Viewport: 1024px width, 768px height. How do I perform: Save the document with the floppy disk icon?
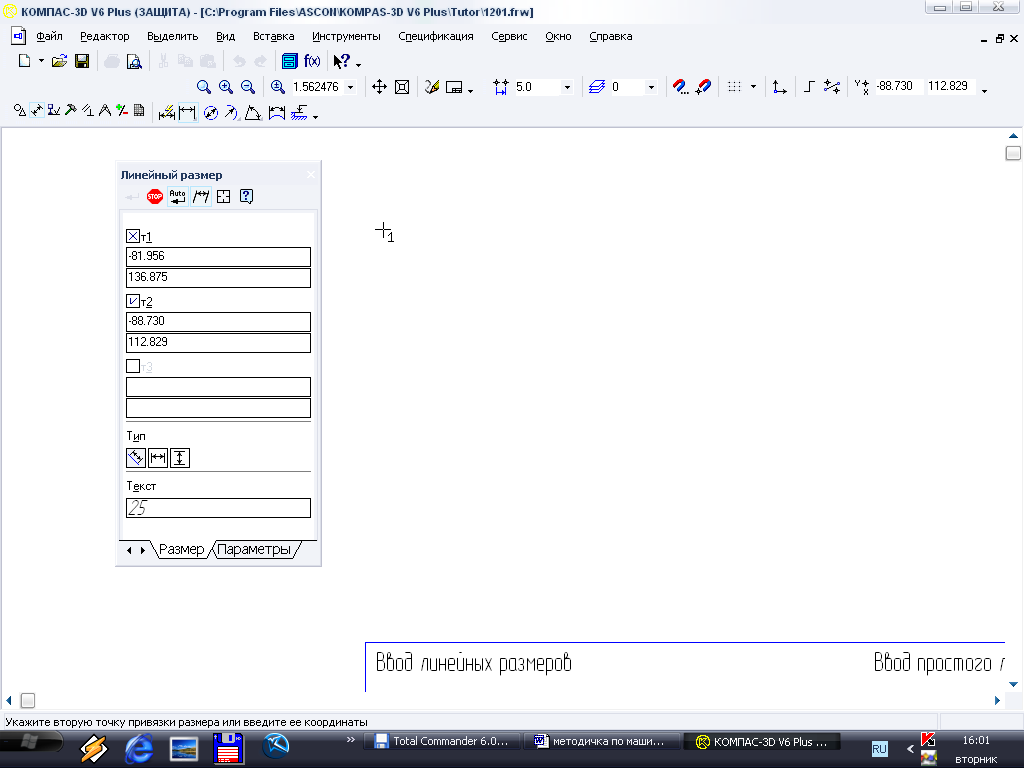(x=82, y=61)
